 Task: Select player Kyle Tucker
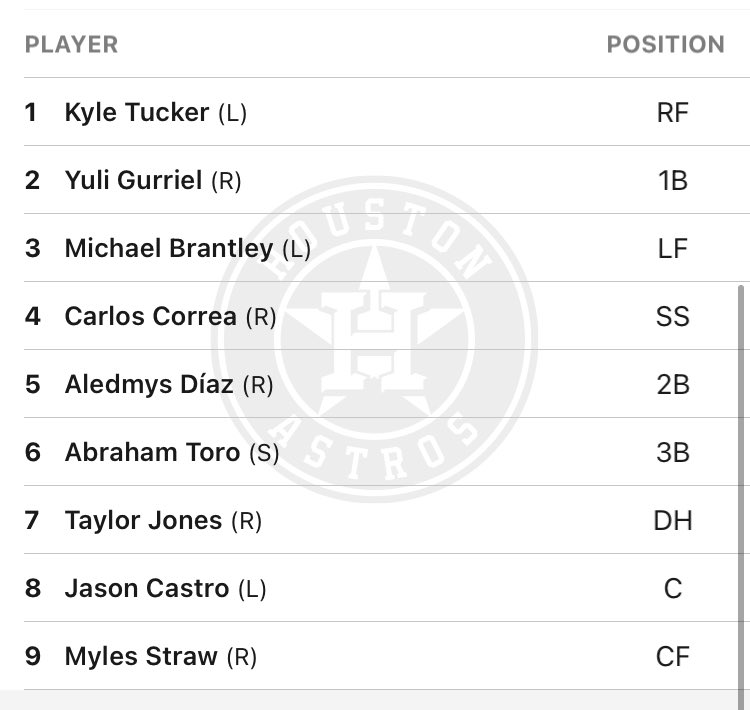136,112
